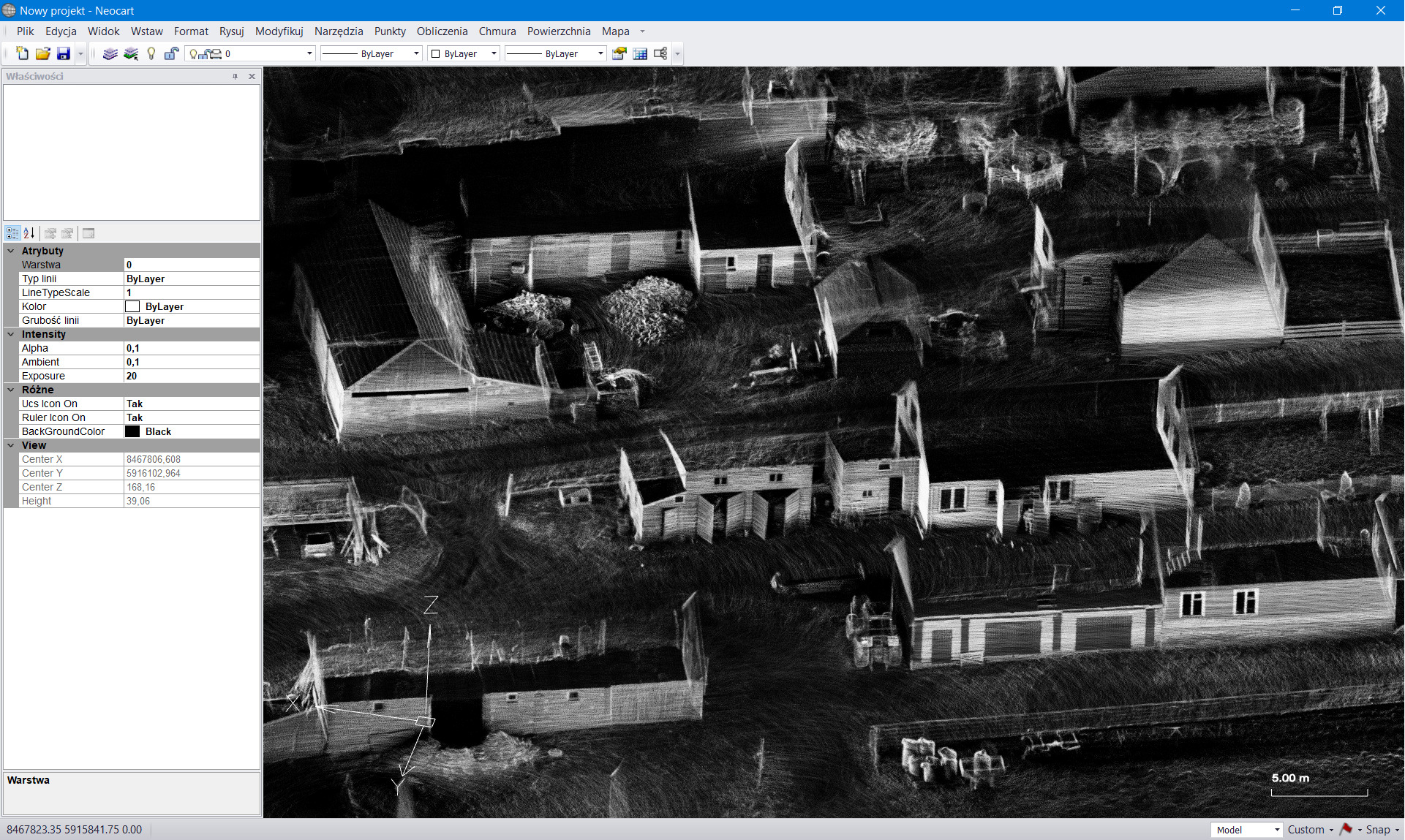Collapse the View section
The height and width of the screenshot is (840, 1405).
click(11, 445)
